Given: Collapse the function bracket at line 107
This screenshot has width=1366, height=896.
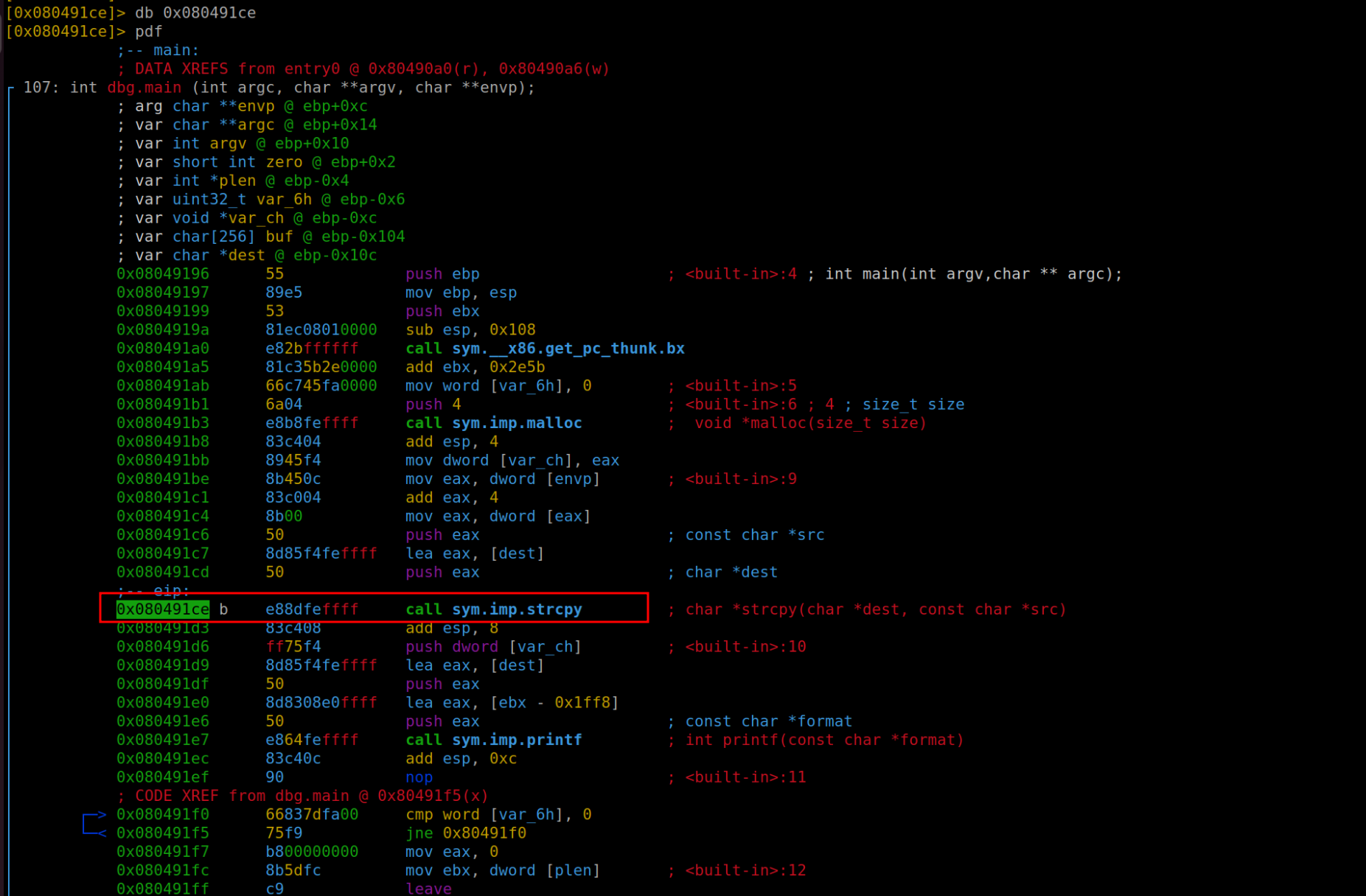Looking at the screenshot, I should click(x=10, y=88).
